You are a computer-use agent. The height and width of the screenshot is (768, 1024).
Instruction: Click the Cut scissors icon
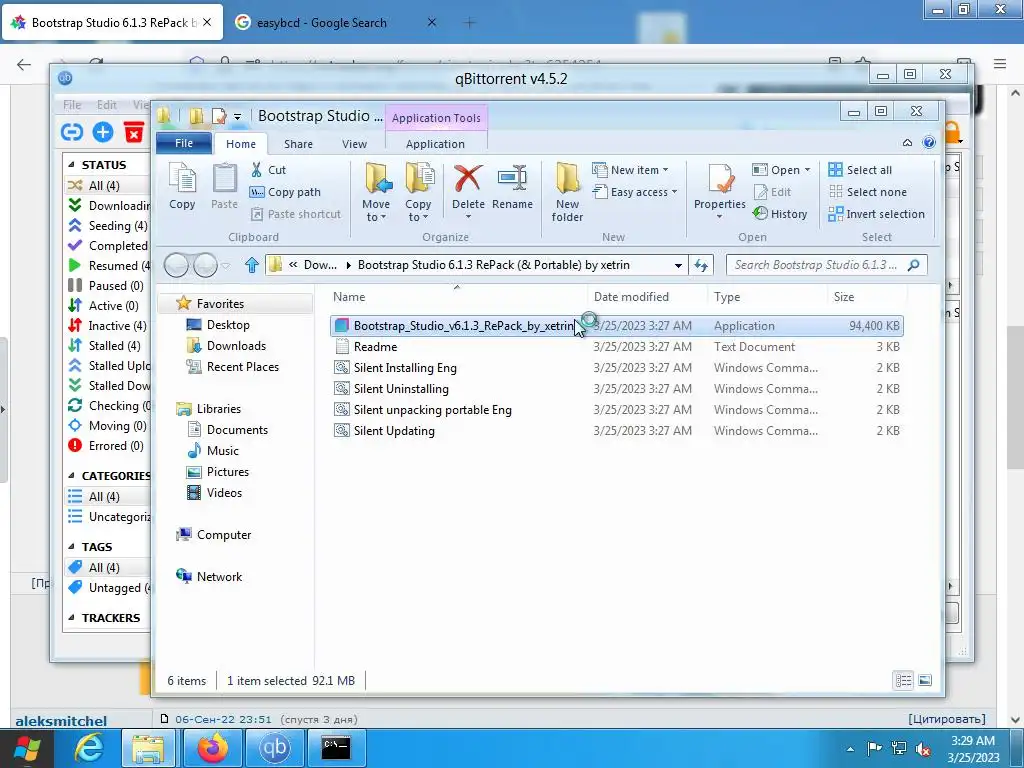click(x=257, y=170)
